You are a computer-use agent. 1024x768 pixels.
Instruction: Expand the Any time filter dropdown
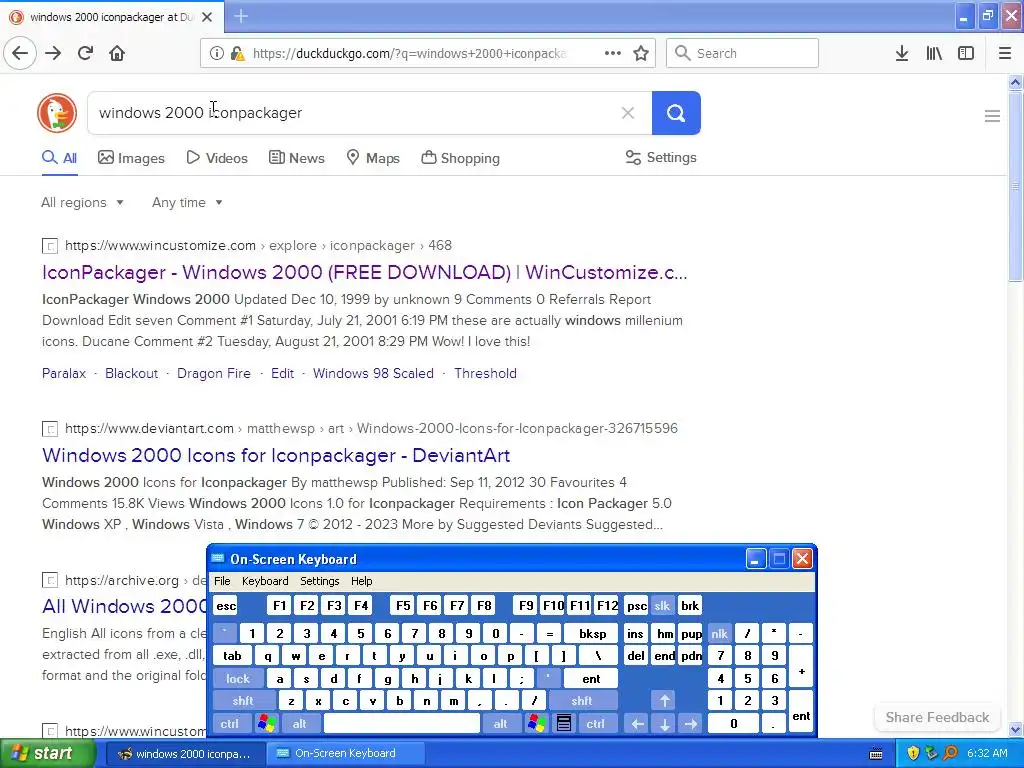[x=187, y=202]
